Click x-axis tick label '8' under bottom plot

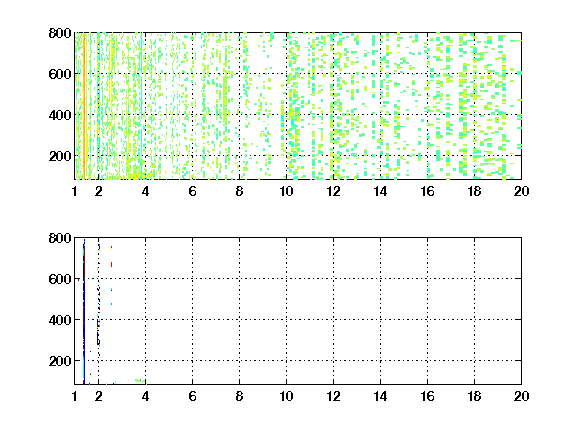239,396
